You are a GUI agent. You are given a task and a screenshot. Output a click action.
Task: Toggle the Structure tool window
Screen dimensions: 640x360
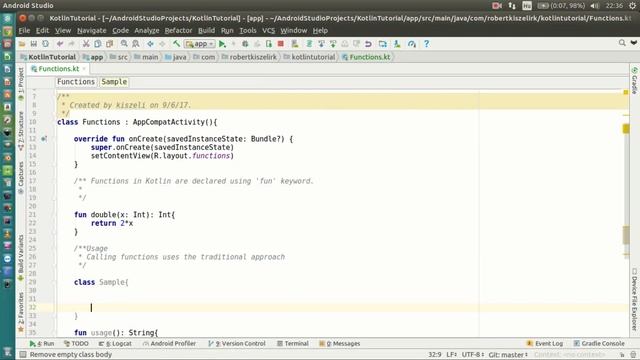[x=21, y=131]
